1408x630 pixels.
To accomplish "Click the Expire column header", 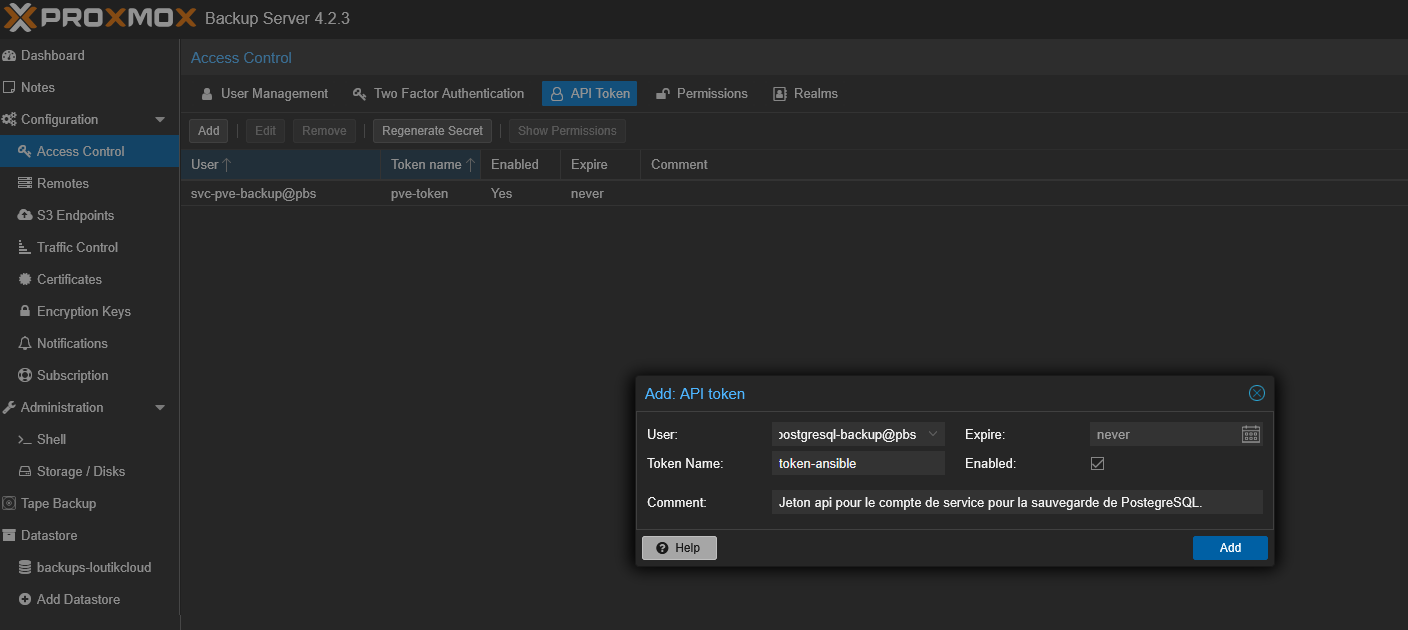I will click(x=600, y=164).
